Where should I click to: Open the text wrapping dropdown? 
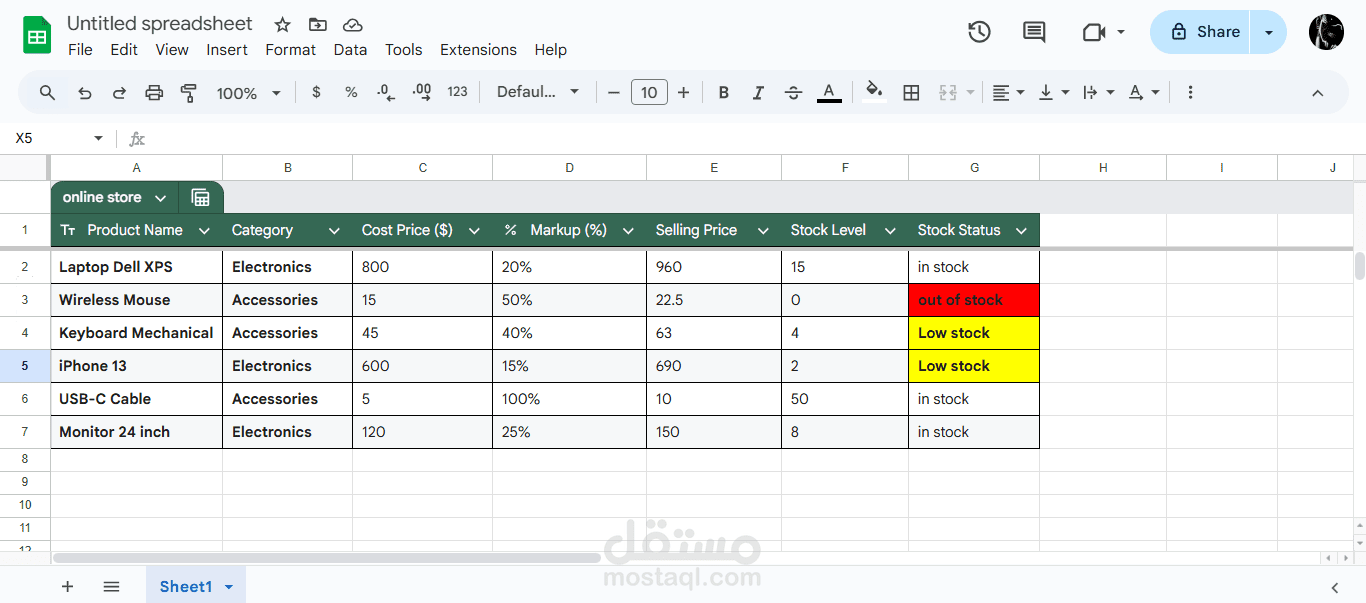(x=1098, y=92)
